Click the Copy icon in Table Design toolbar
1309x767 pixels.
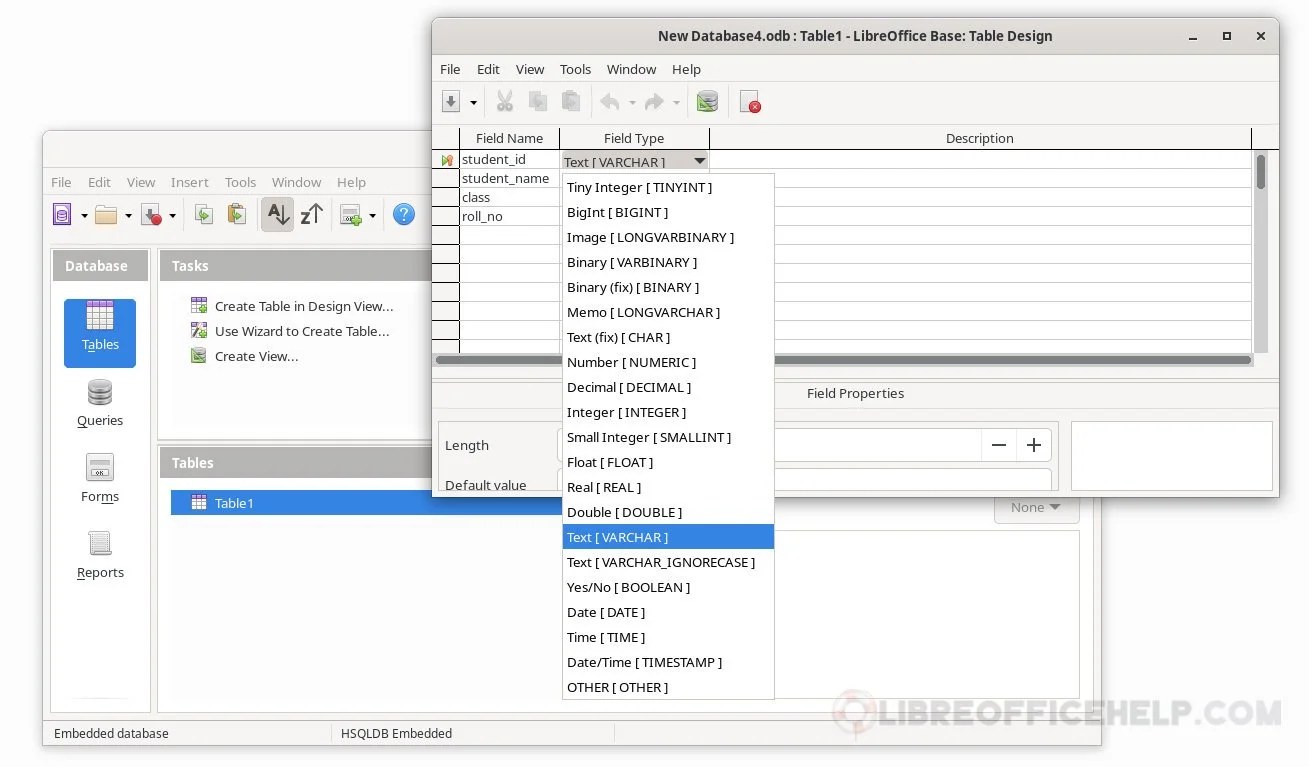click(538, 102)
